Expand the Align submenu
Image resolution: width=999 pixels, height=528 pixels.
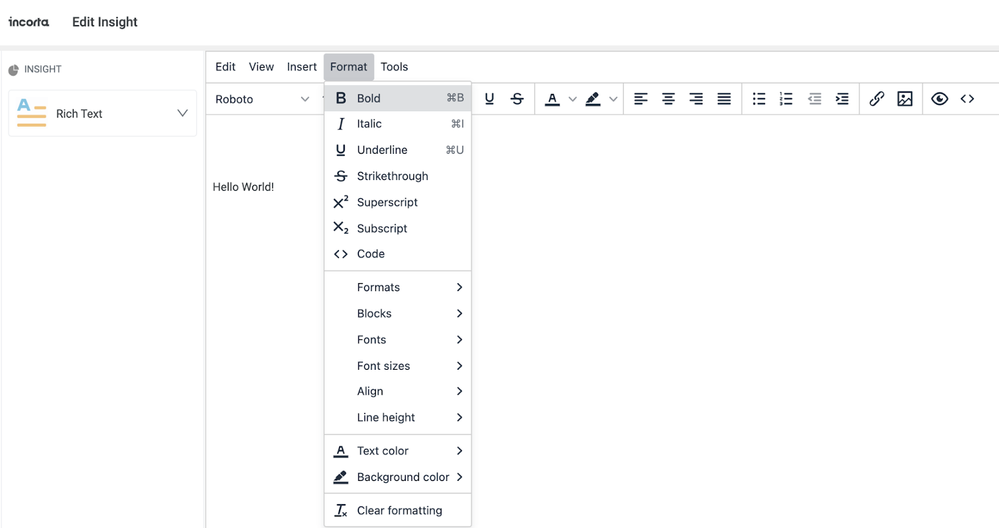pos(398,391)
